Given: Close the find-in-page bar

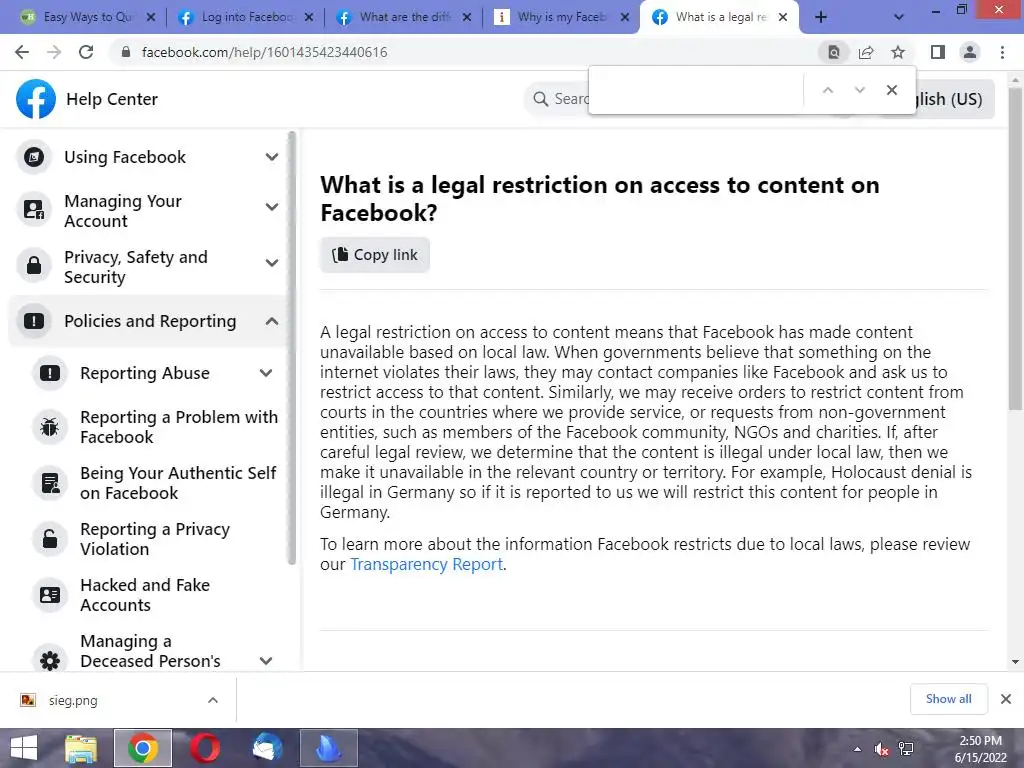Looking at the screenshot, I should point(891,90).
